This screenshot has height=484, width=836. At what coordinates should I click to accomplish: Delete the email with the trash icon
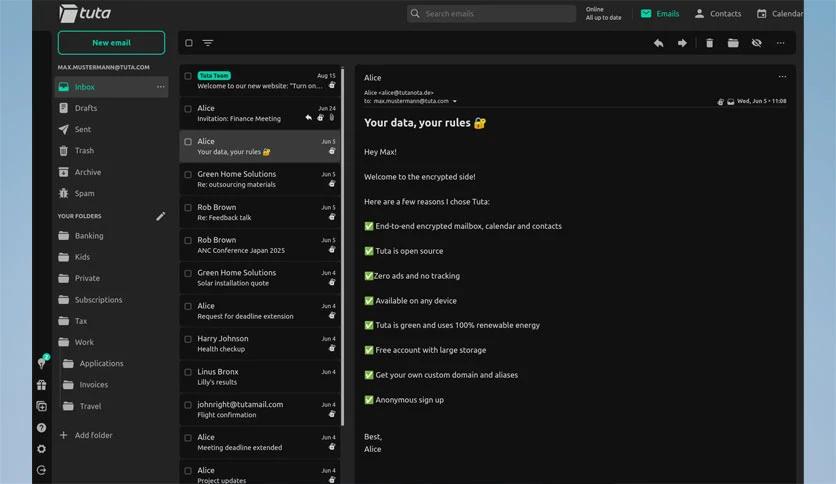tap(709, 43)
